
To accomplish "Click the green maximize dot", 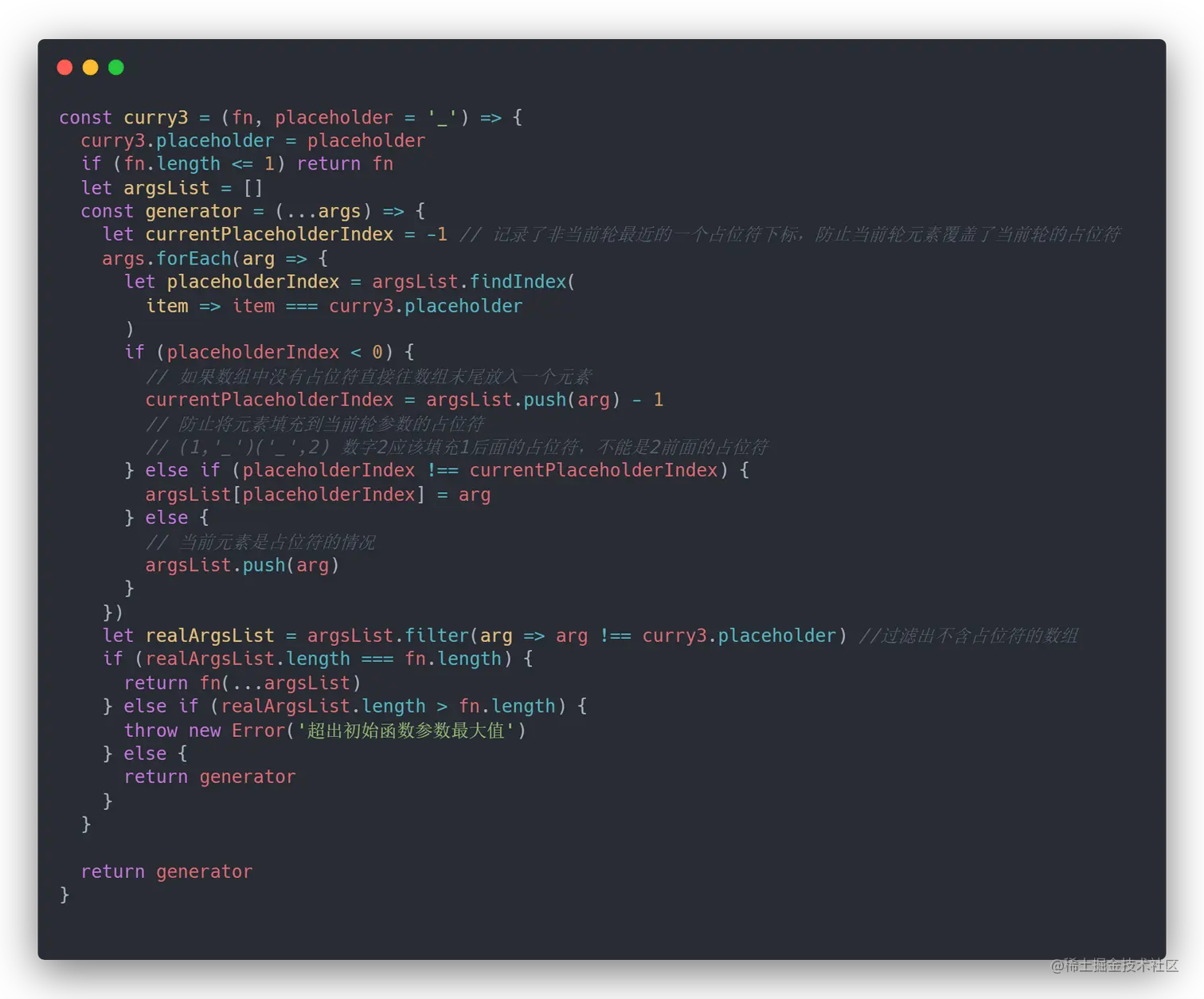I will coord(116,68).
